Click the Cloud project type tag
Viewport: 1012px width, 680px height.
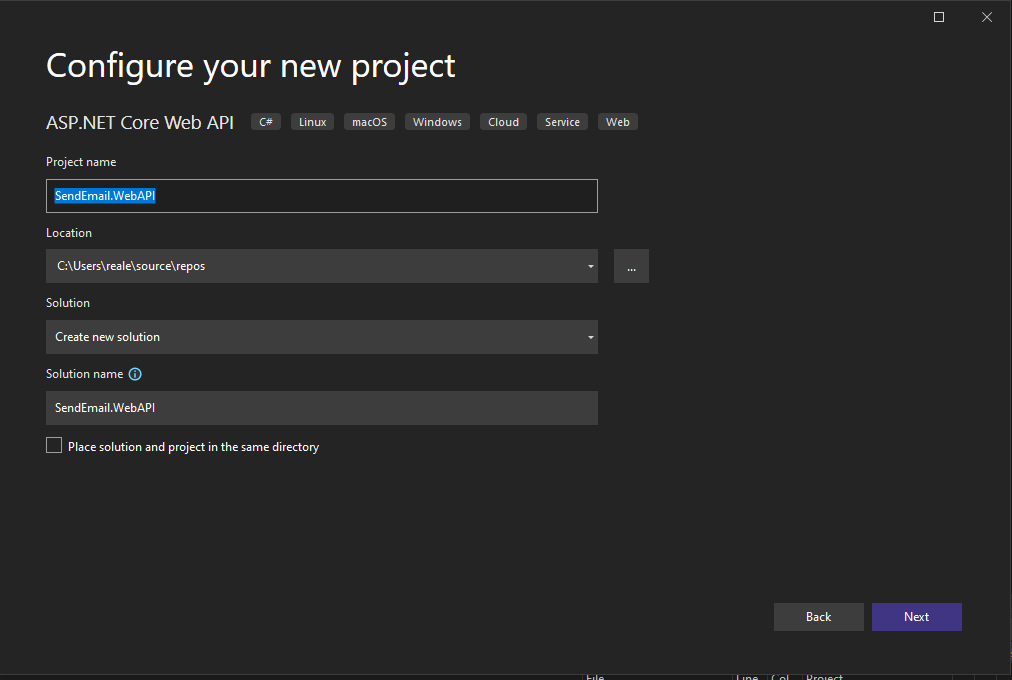503,122
